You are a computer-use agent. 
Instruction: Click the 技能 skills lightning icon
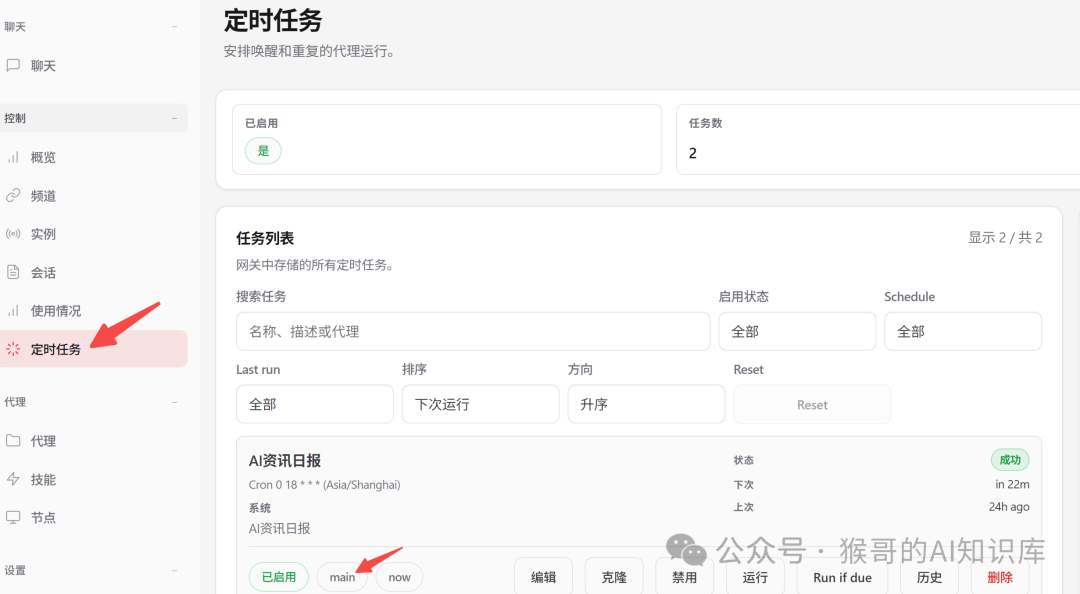[x=14, y=479]
